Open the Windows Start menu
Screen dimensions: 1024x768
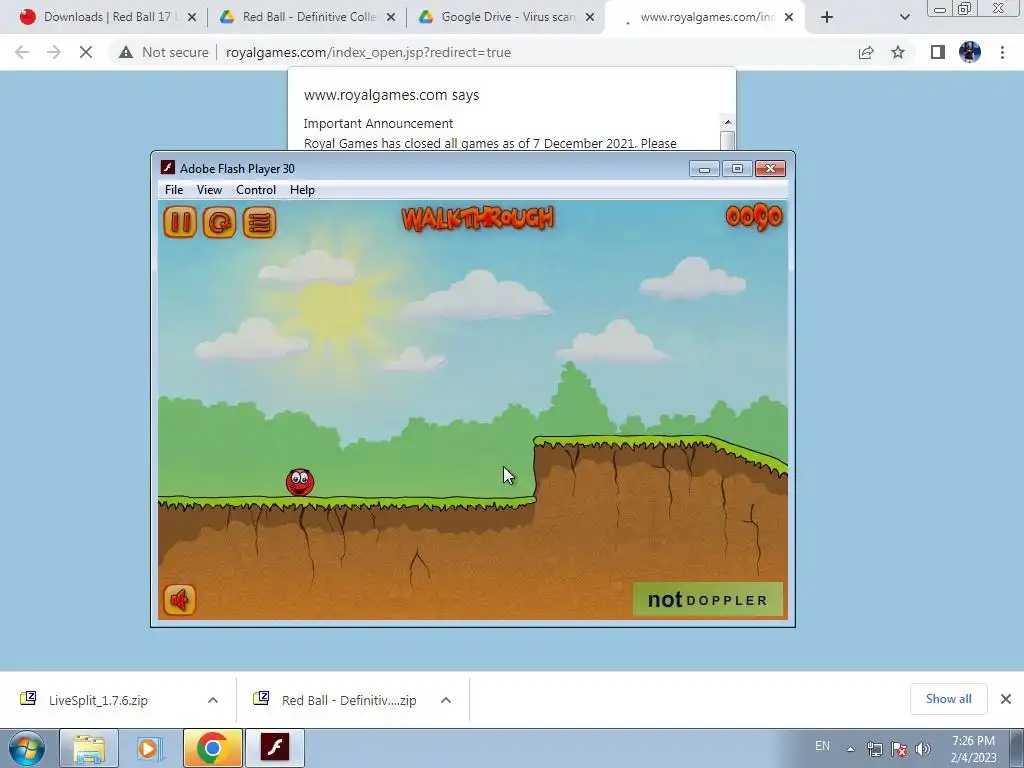click(26, 748)
